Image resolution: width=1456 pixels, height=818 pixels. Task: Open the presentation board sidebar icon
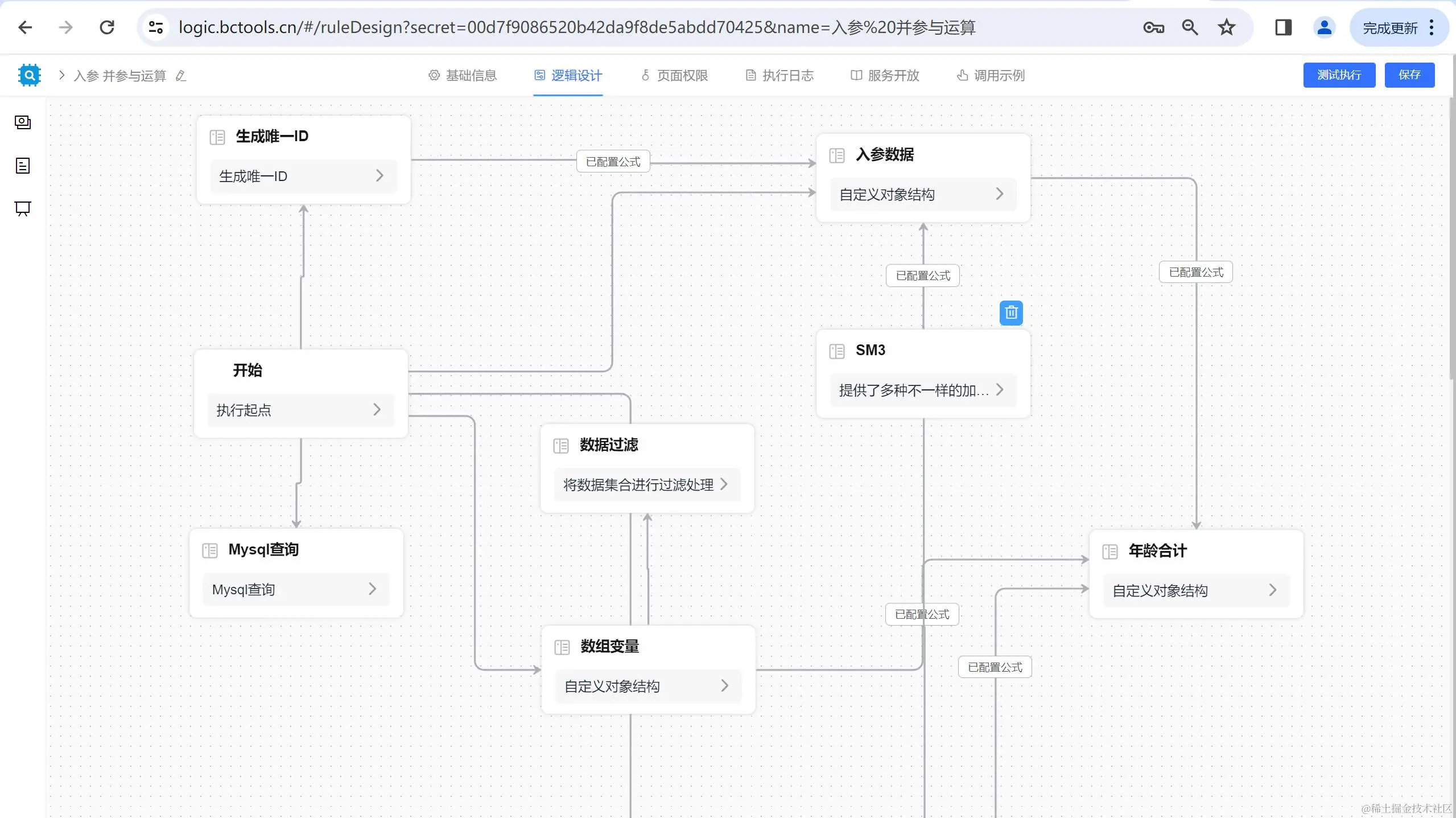click(23, 208)
